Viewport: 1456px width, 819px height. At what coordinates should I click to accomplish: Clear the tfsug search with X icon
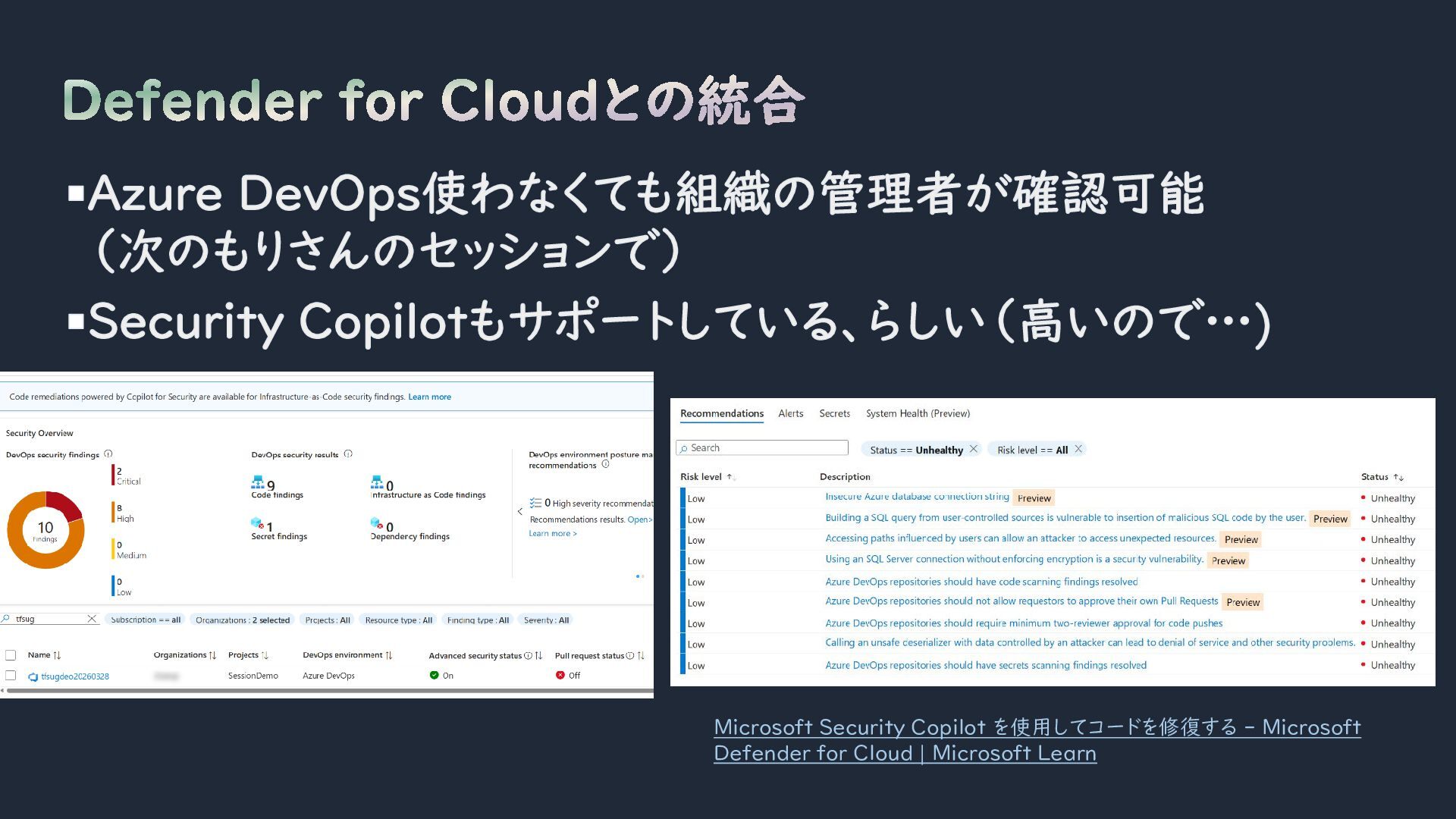coord(92,619)
